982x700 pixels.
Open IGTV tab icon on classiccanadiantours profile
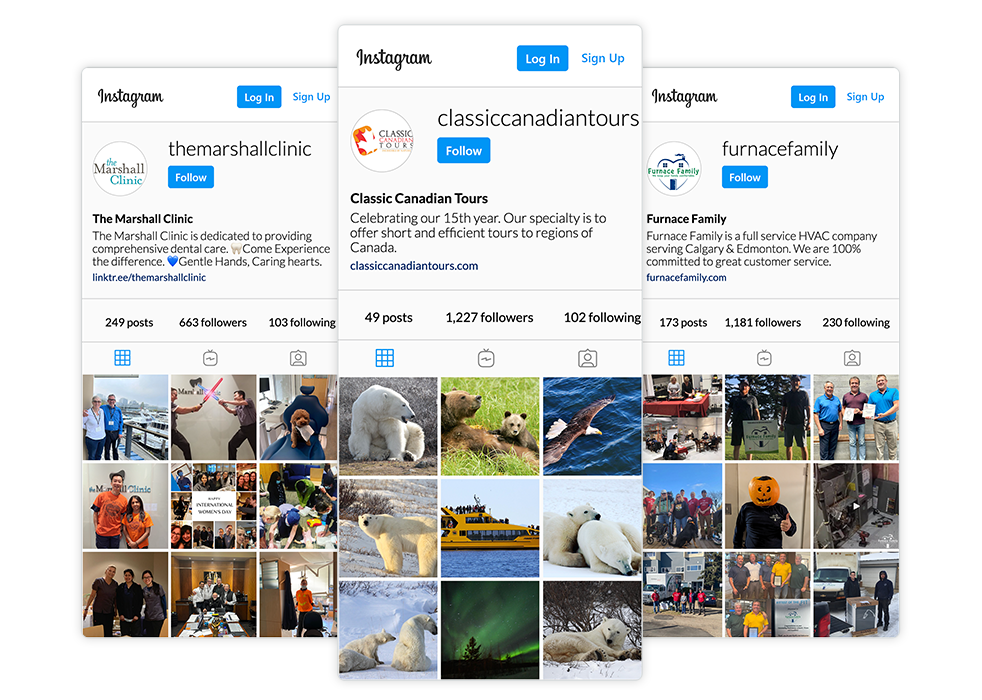486,358
